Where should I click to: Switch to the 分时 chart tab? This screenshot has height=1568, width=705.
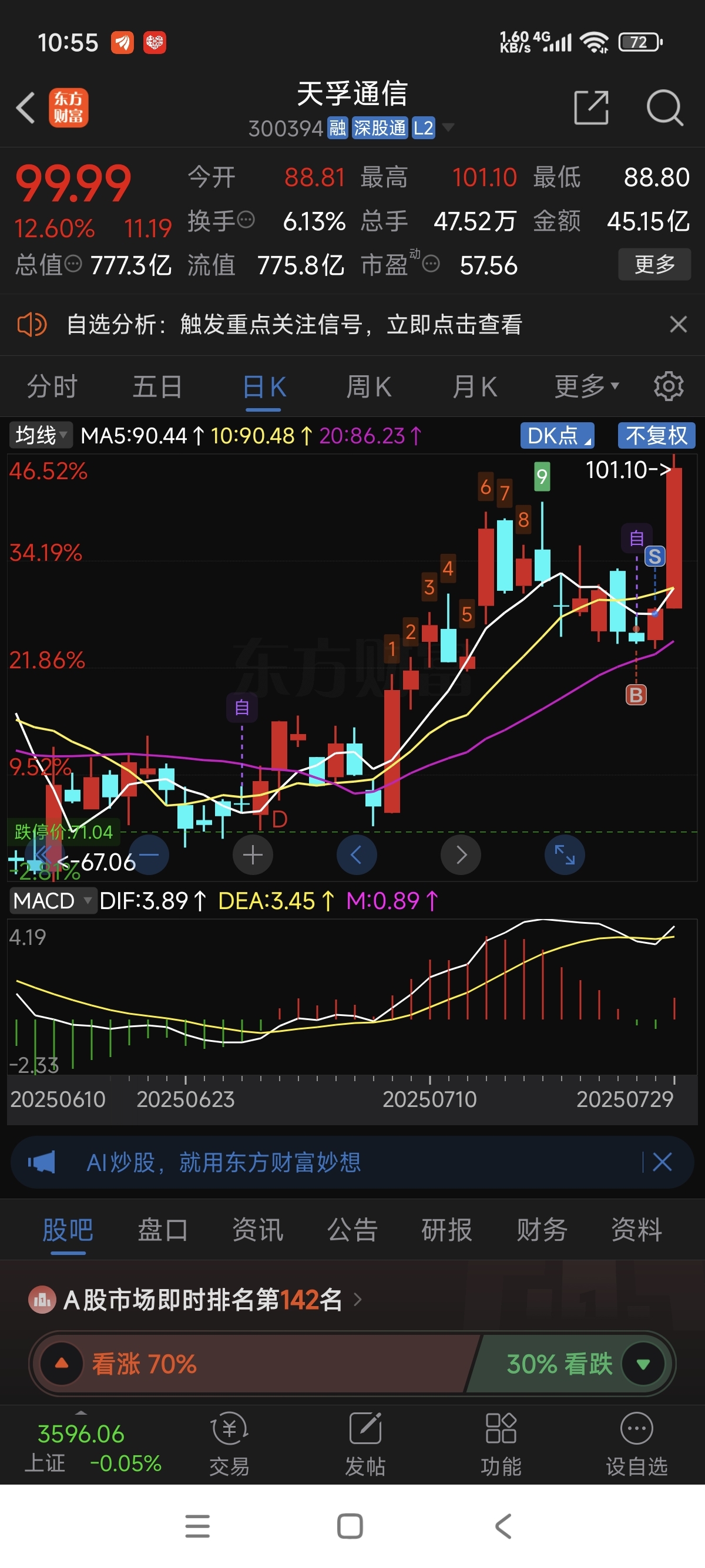pyautogui.click(x=52, y=387)
